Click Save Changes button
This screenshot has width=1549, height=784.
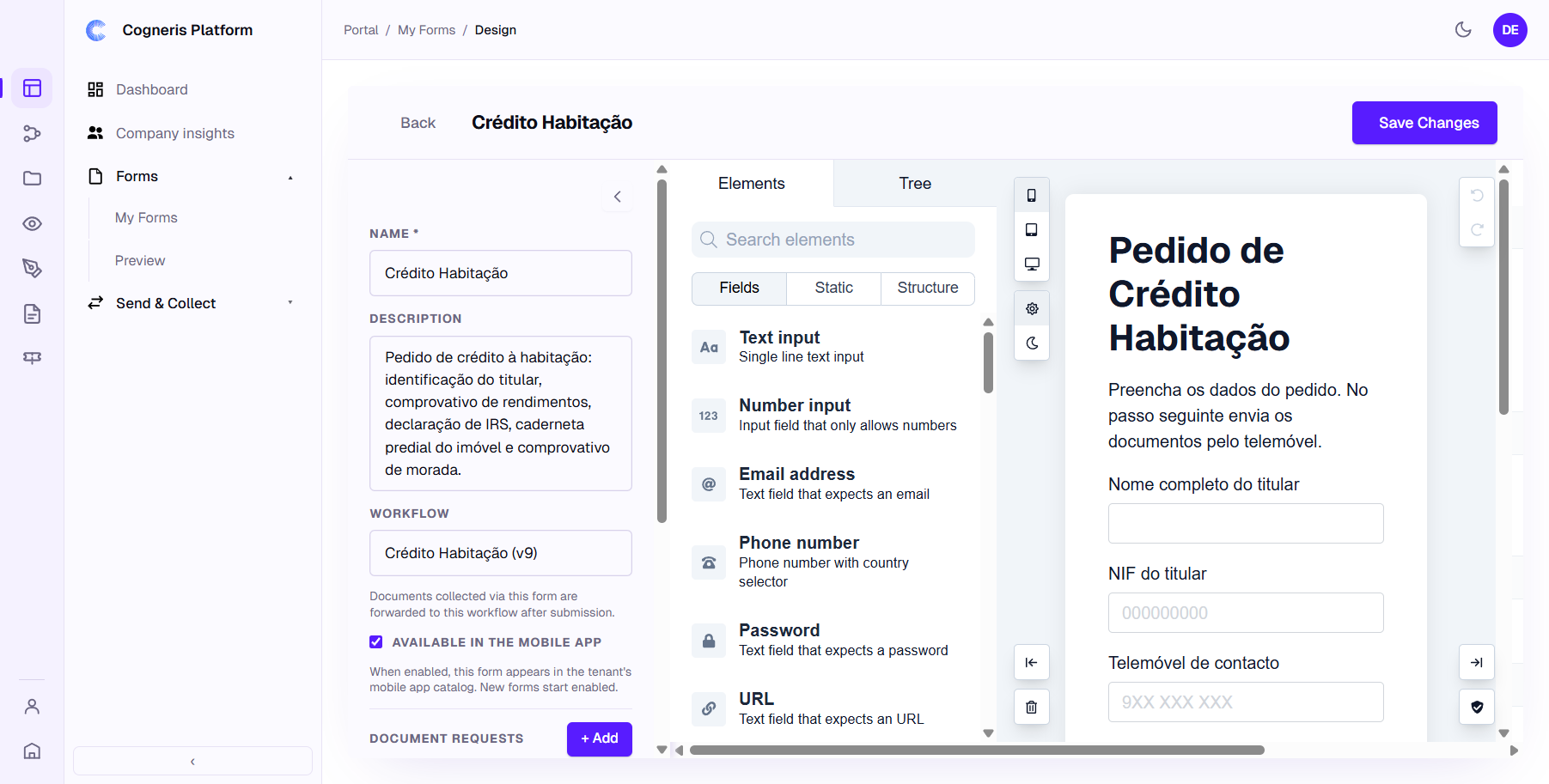coord(1424,123)
